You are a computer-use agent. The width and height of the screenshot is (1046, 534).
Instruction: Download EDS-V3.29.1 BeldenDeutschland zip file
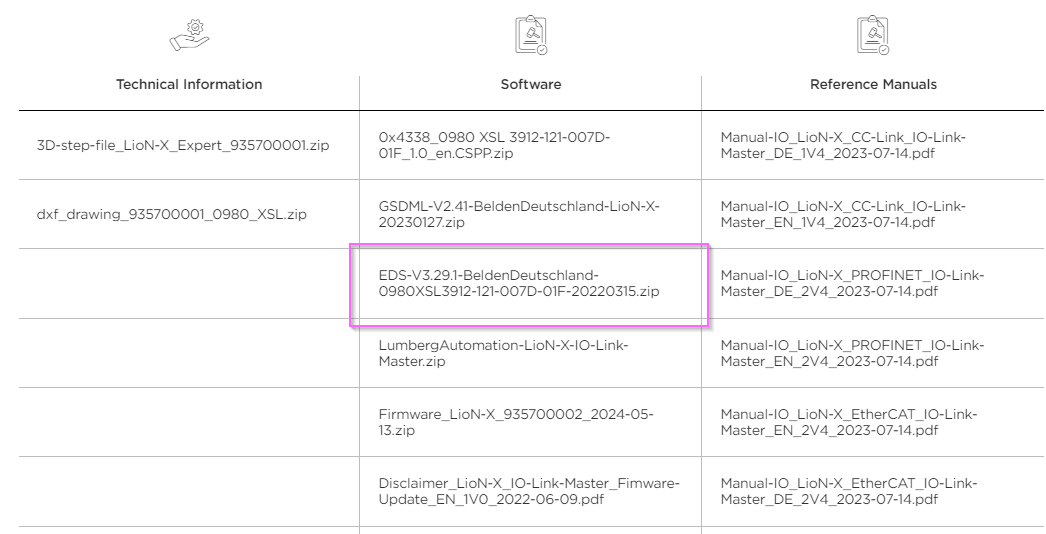(519, 284)
